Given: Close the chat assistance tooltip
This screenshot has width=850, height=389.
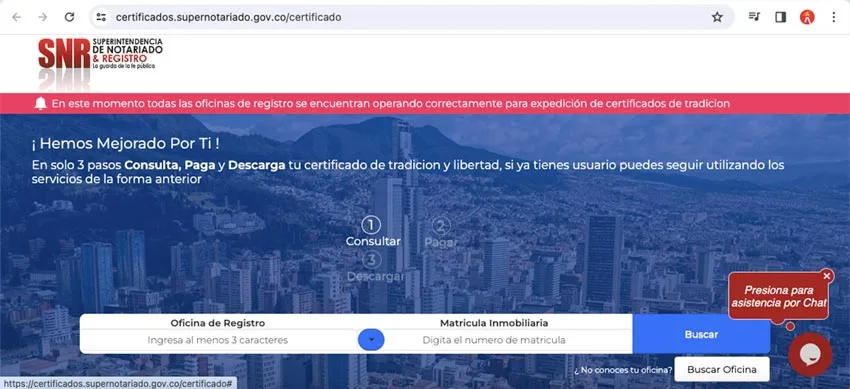Looking at the screenshot, I should [827, 276].
